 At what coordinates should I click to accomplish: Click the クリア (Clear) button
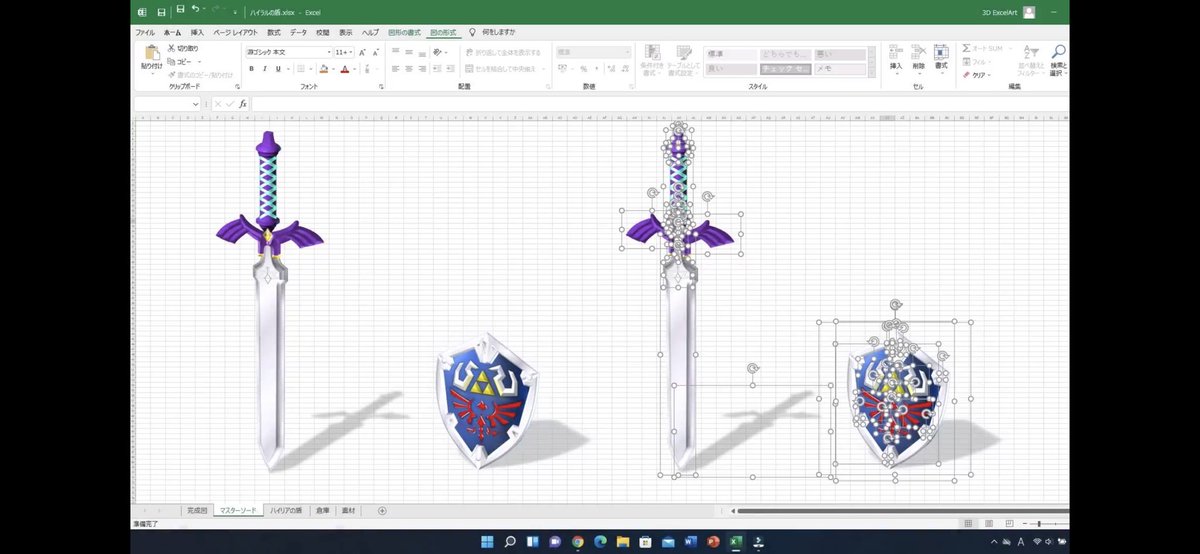click(x=975, y=75)
